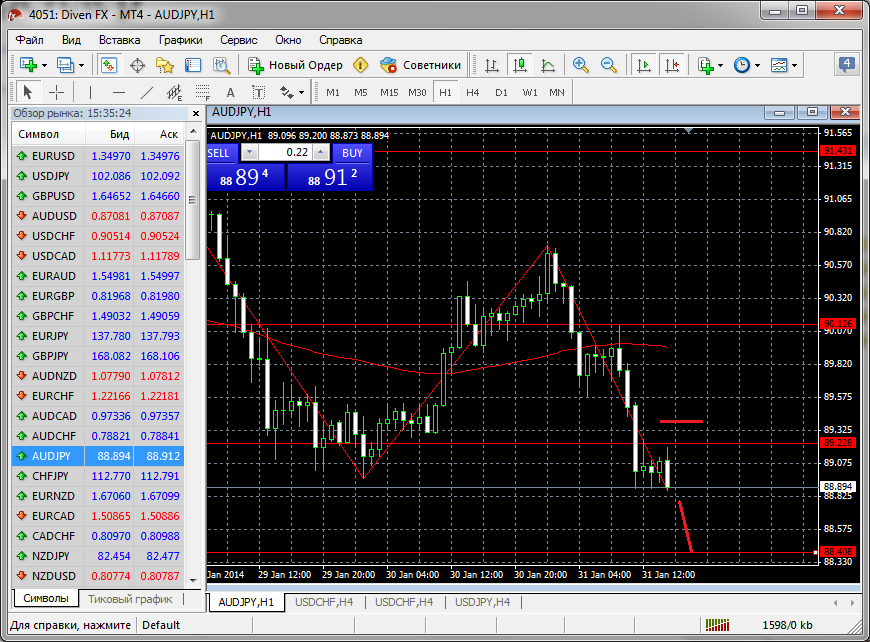Select the Cursor arrow tool
Viewport: 870px width, 642px height.
(28, 92)
